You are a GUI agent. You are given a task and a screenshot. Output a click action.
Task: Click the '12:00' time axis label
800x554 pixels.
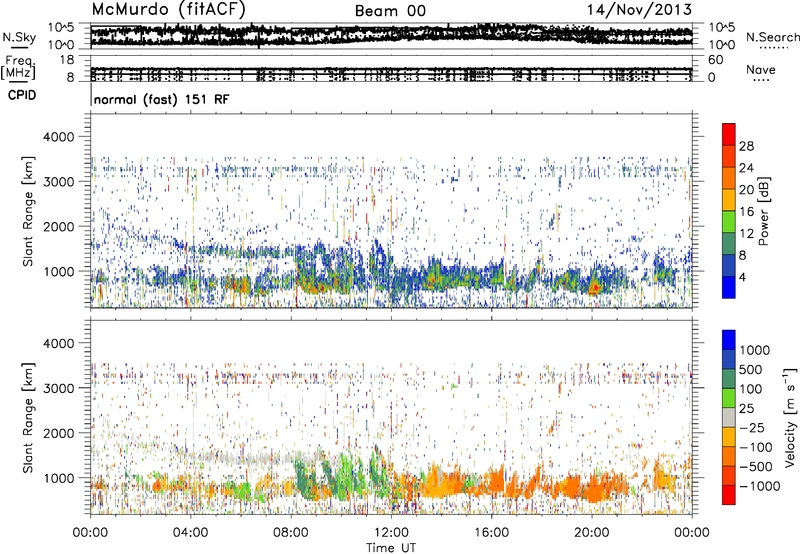(x=391, y=533)
